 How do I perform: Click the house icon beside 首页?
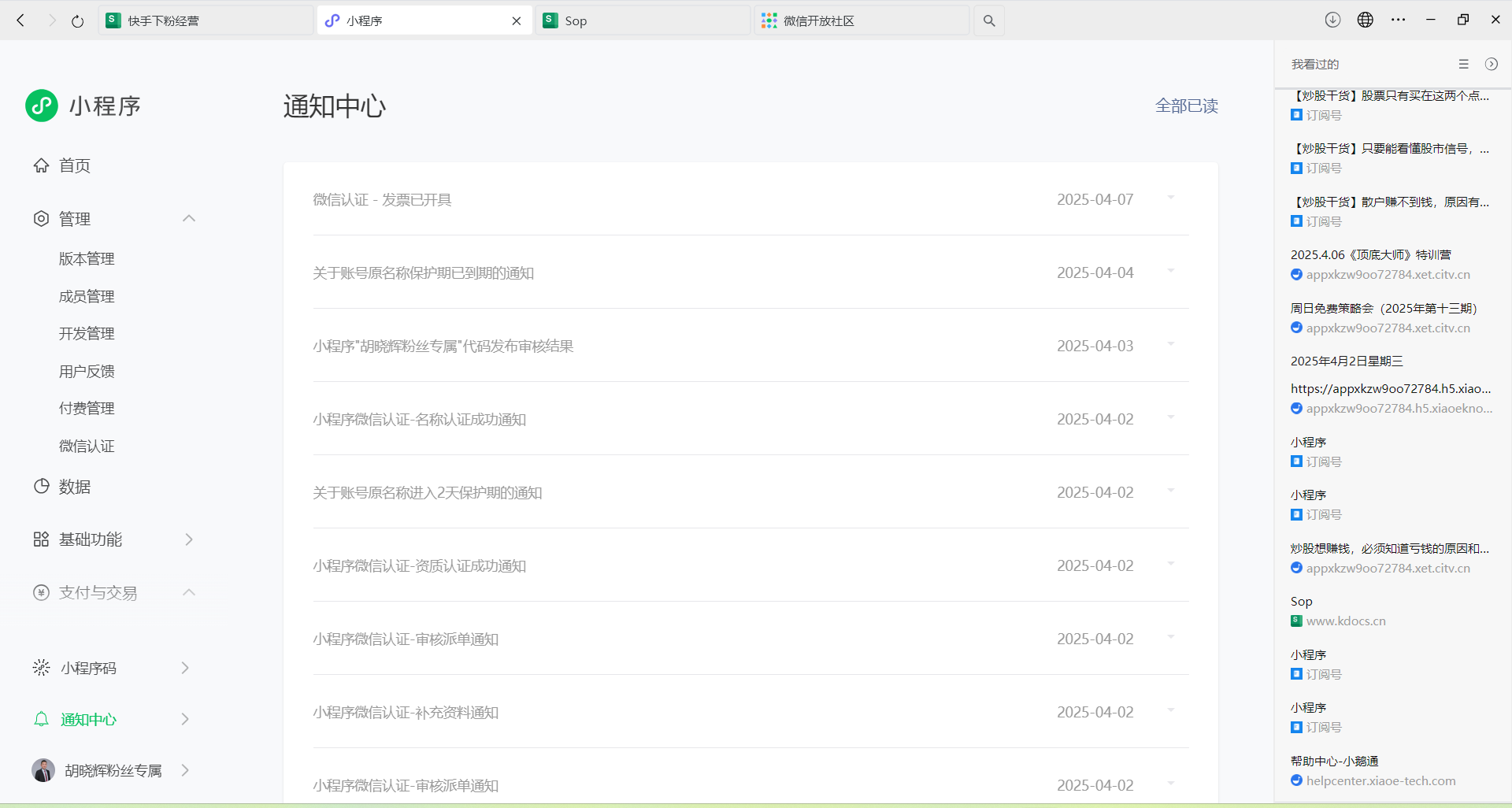[x=41, y=165]
